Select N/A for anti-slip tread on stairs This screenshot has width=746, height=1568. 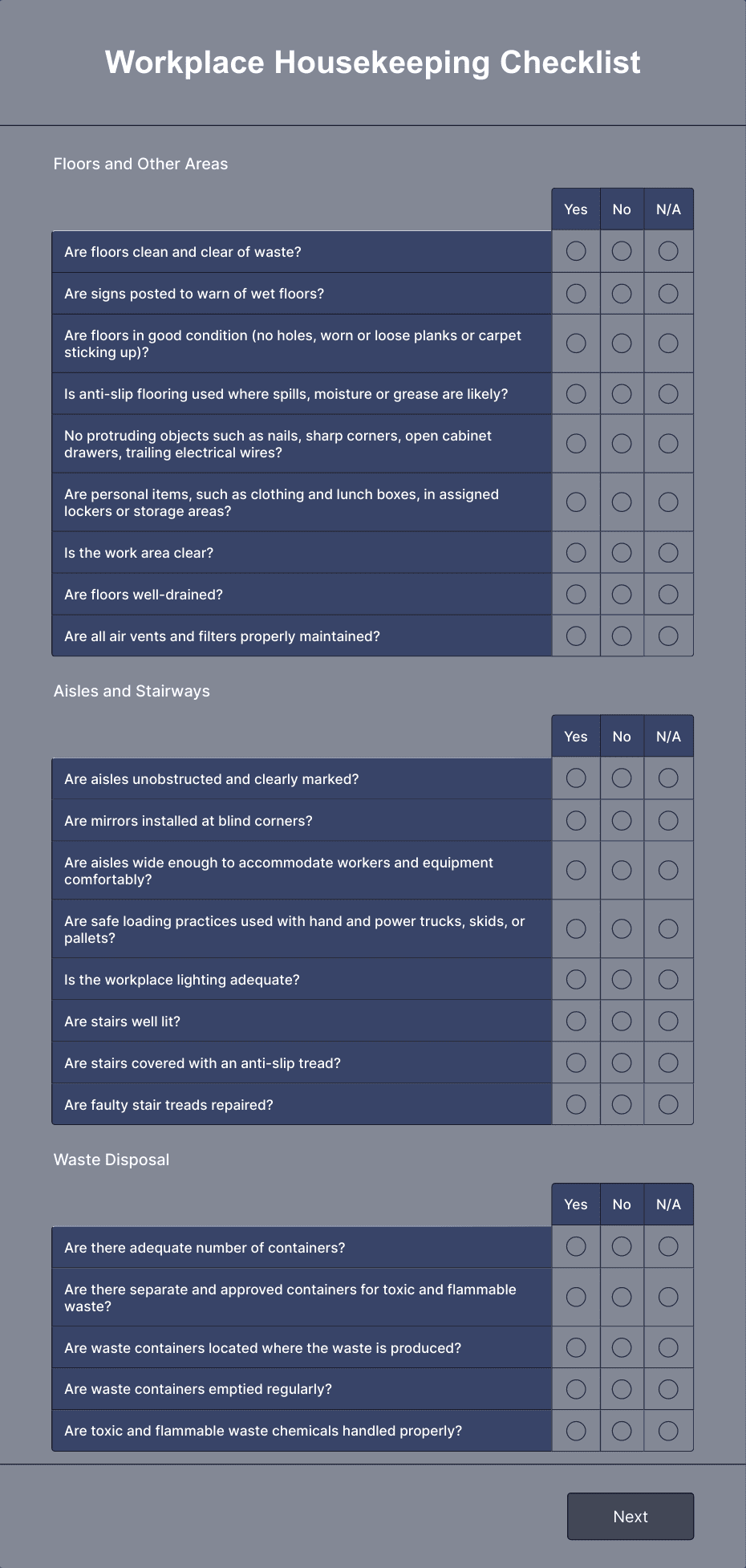tap(668, 1062)
